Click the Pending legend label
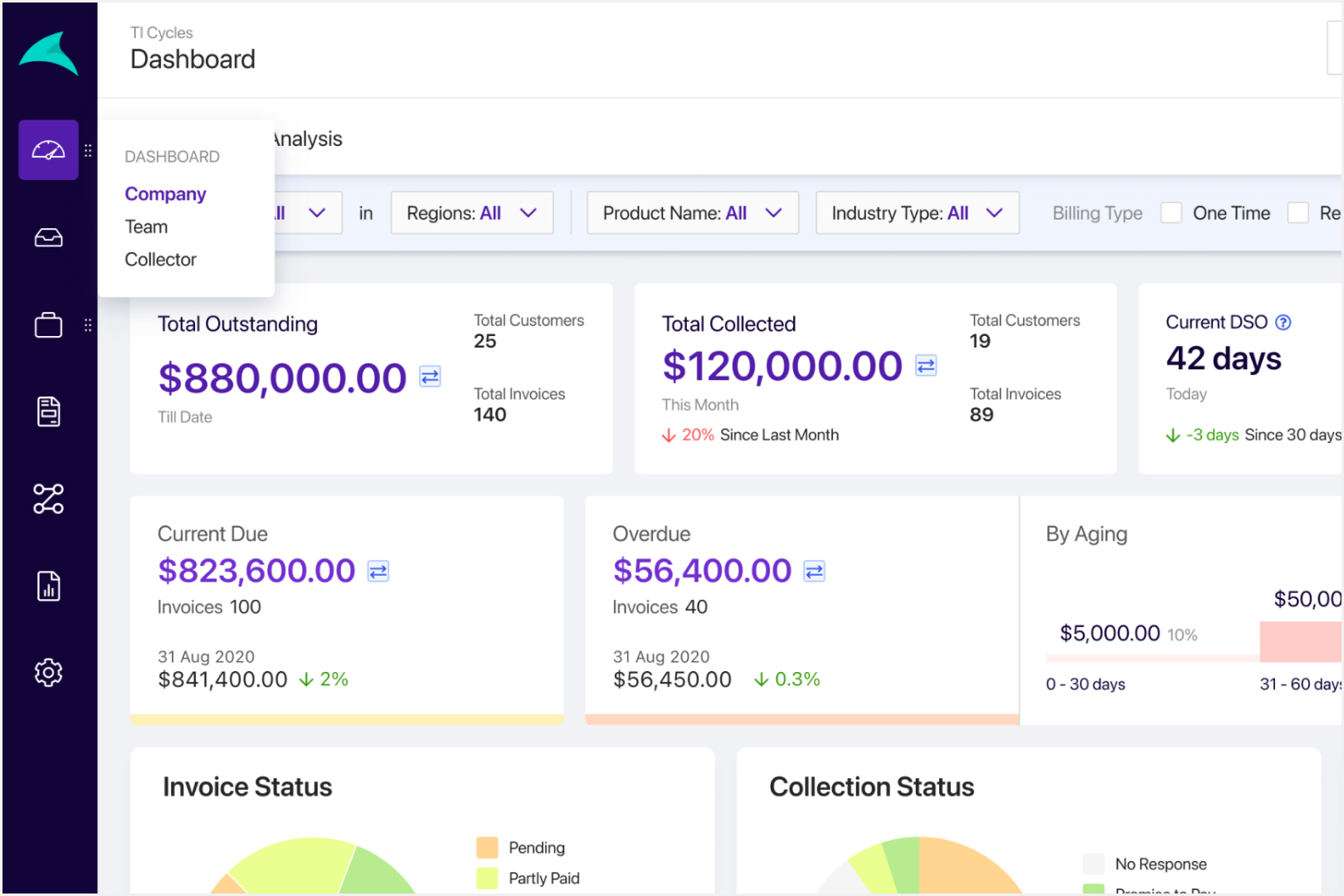 (537, 848)
